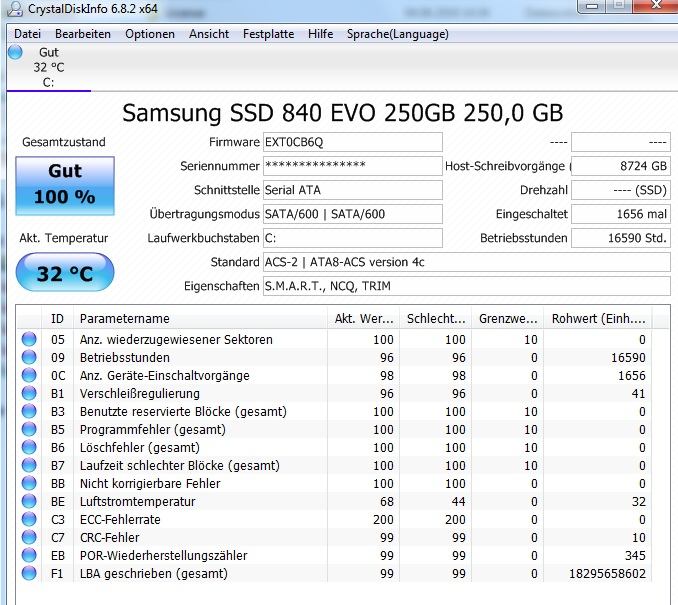
Task: Click the Grenzwe... column header
Action: (x=508, y=319)
